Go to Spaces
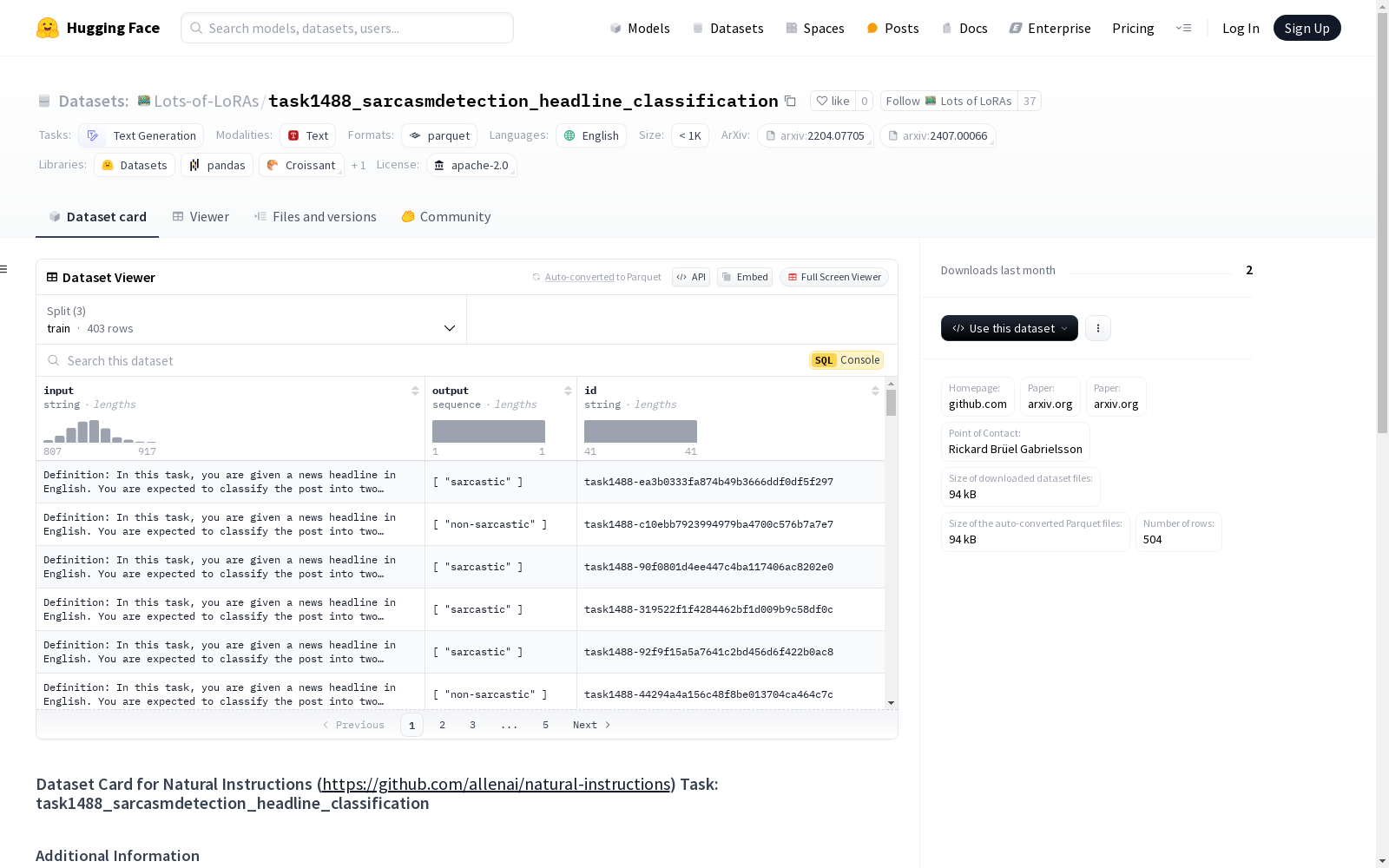The image size is (1389, 868). (x=815, y=28)
